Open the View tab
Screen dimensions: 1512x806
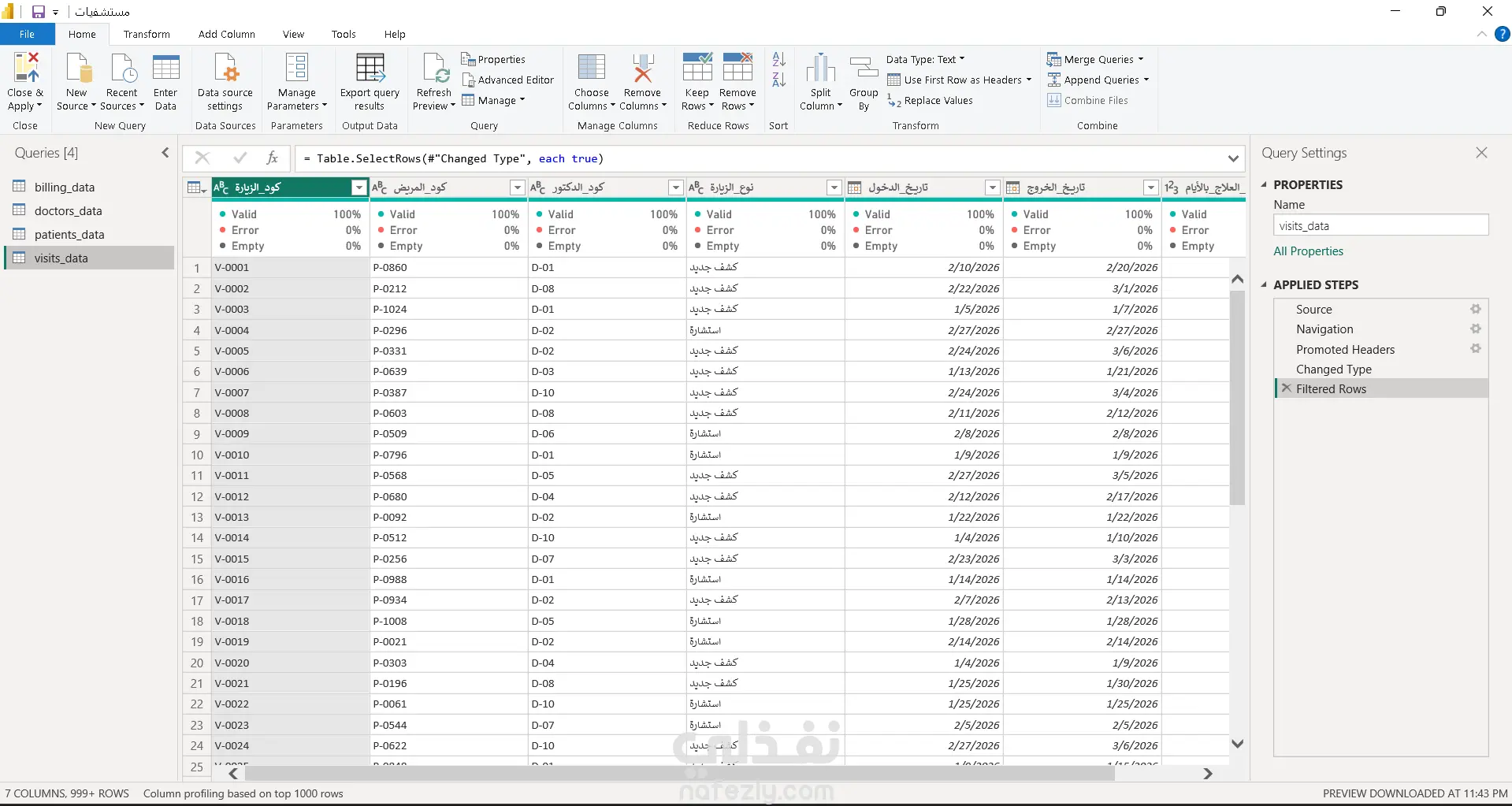click(x=293, y=34)
